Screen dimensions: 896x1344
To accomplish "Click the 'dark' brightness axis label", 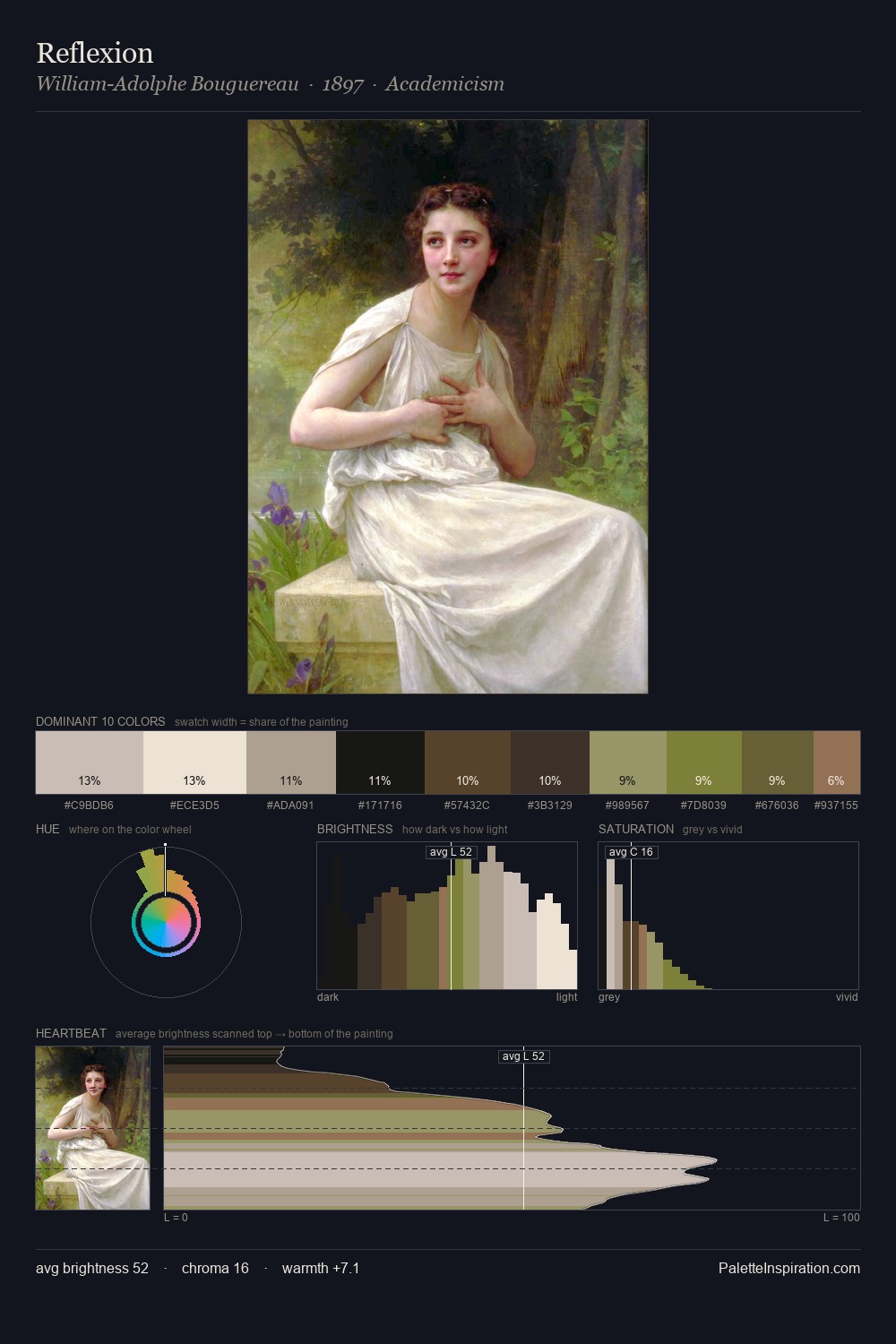I will point(328,997).
